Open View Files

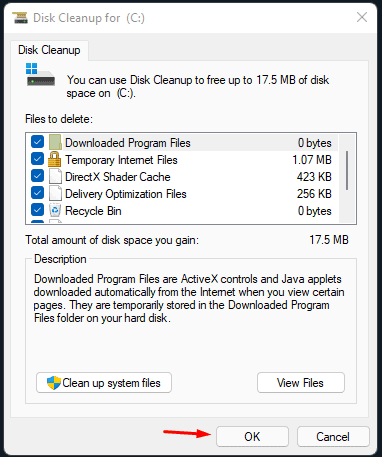tap(300, 383)
